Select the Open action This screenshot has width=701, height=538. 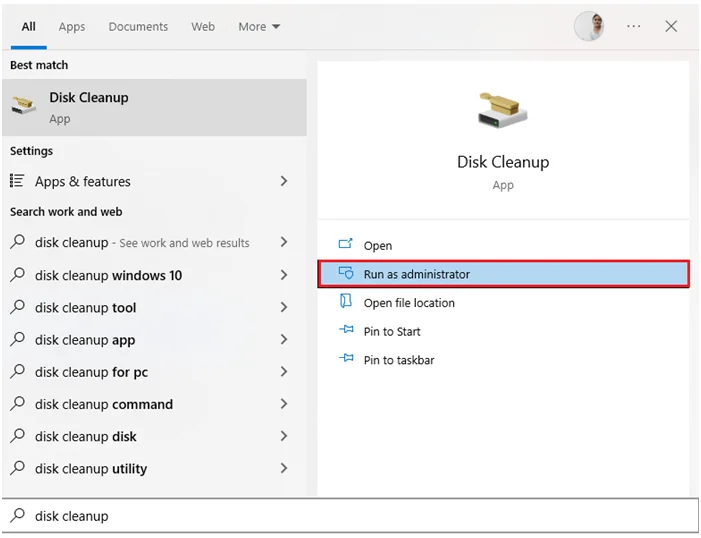(x=503, y=245)
